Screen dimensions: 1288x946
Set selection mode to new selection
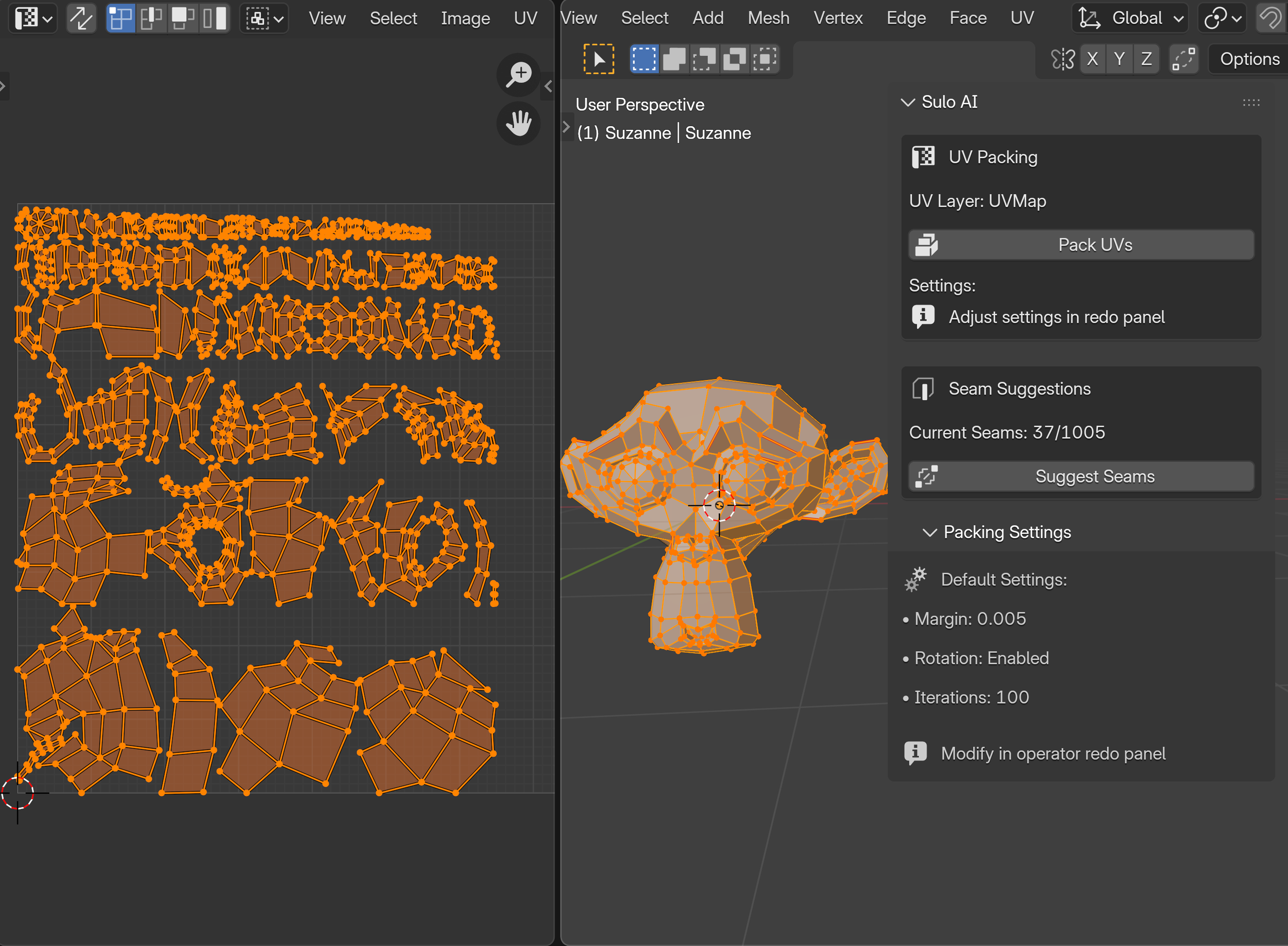[644, 59]
